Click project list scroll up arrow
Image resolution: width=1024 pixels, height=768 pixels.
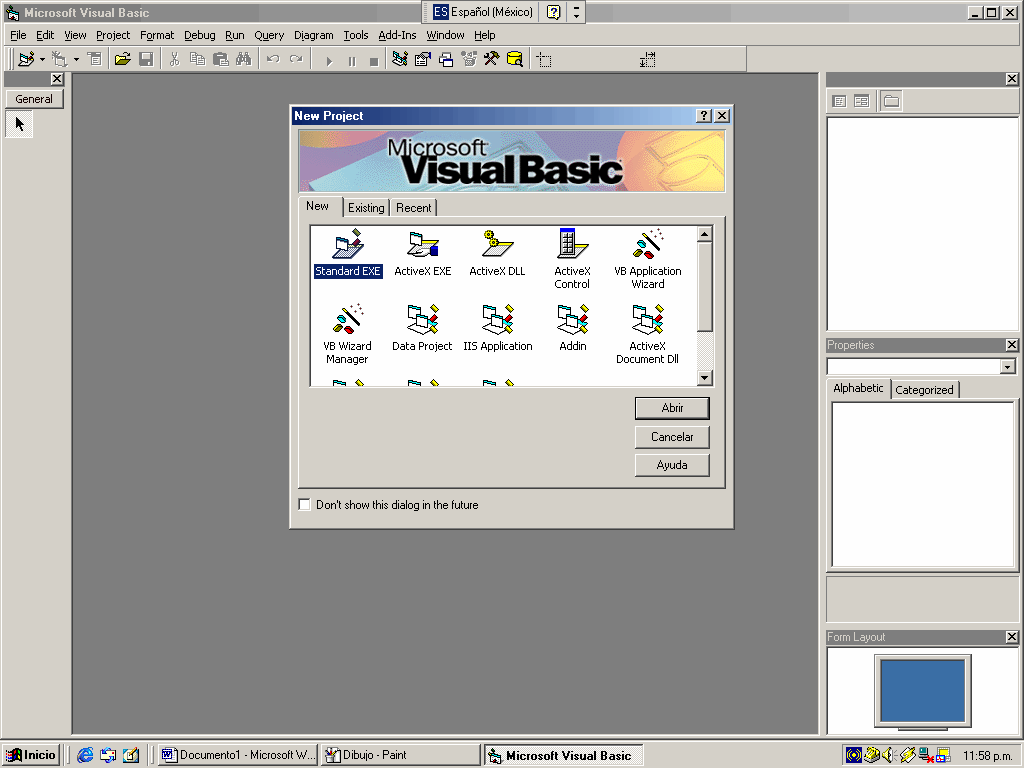(704, 234)
